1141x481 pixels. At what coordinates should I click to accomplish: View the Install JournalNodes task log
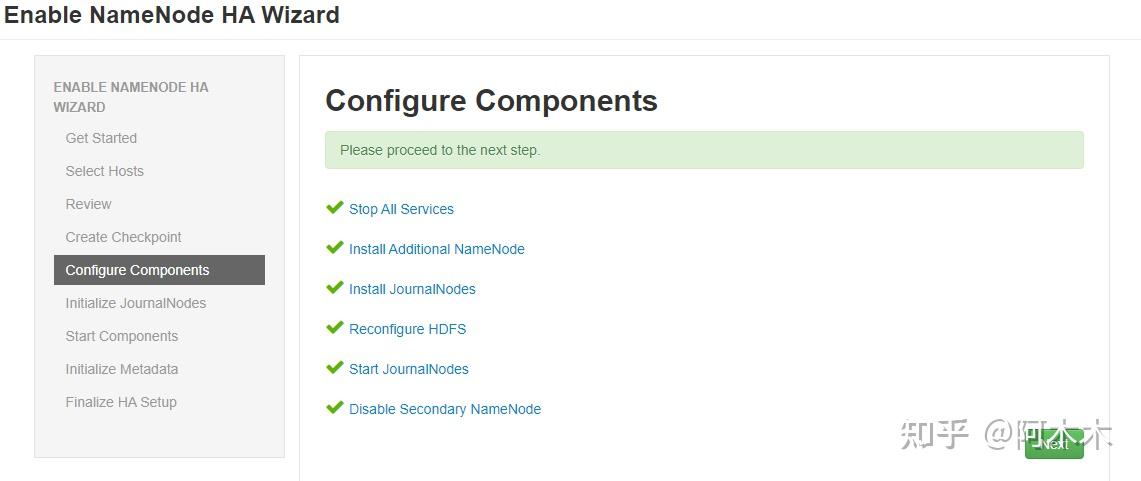pos(412,289)
